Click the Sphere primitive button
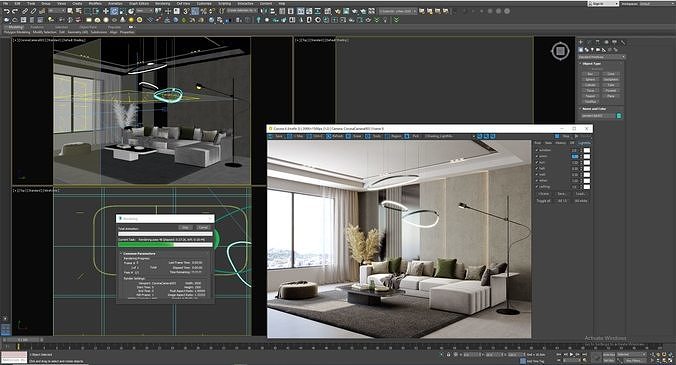The height and width of the screenshot is (365, 676). 590,80
